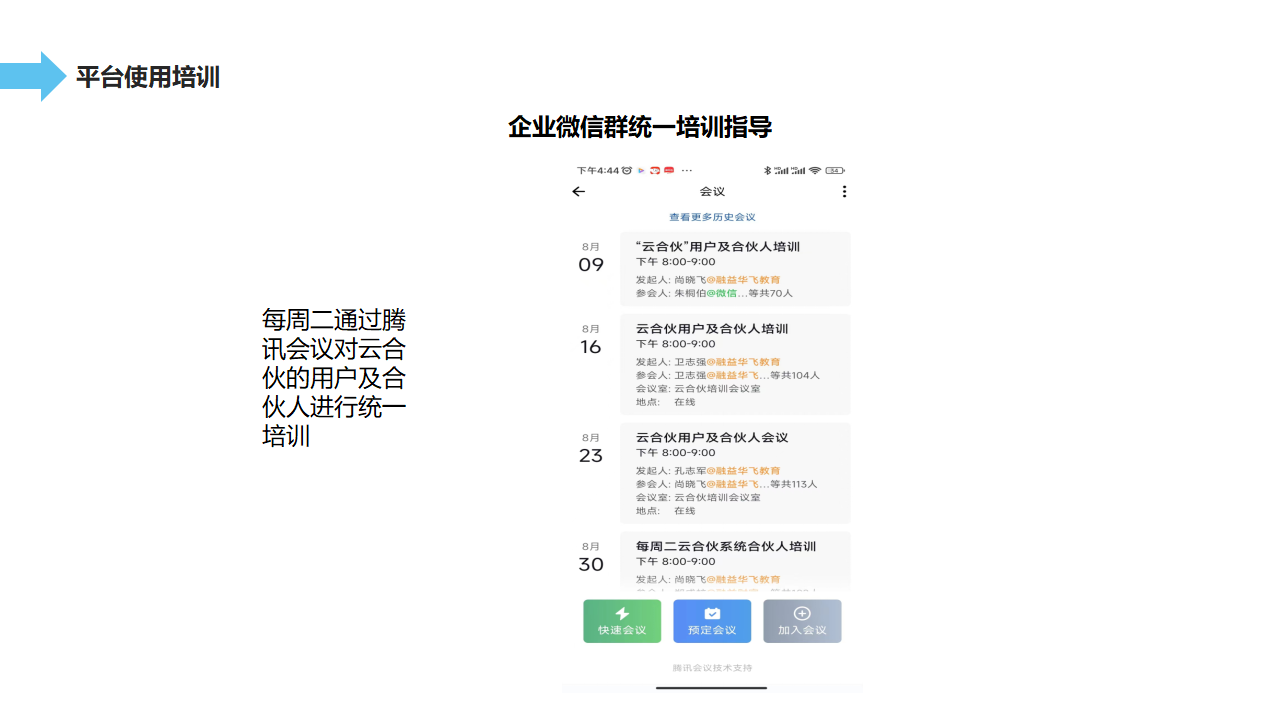Click the 下午4:44 clock in the status bar
1280x720 pixels.
[598, 170]
